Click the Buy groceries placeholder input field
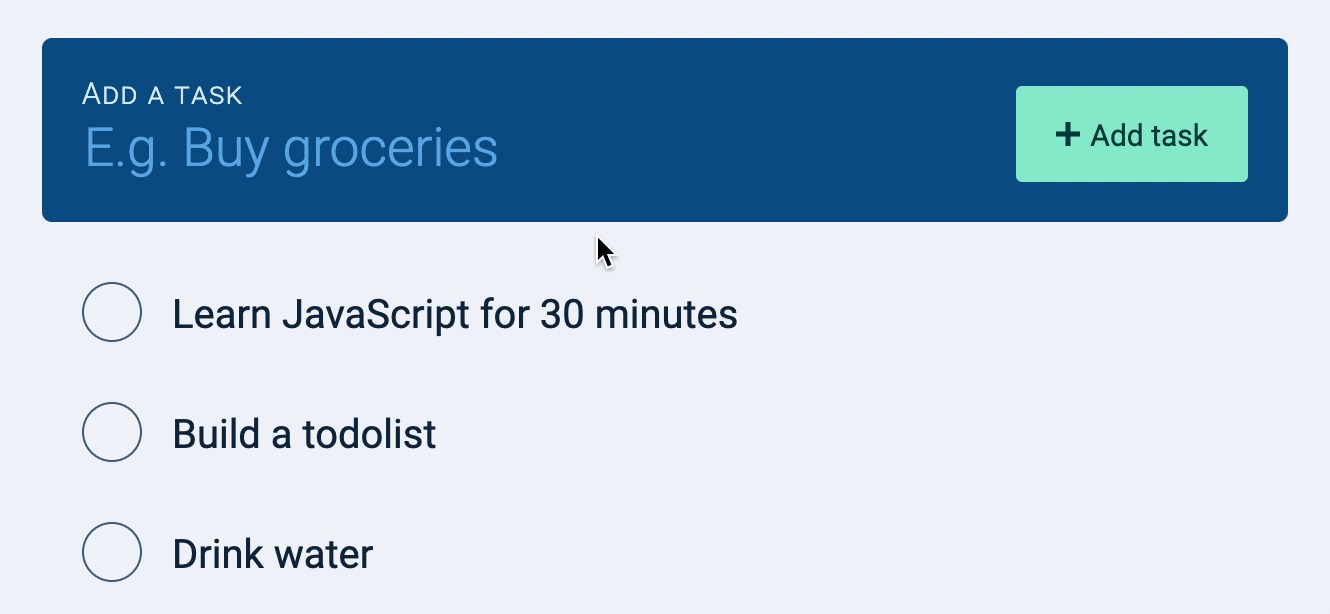 [290, 145]
